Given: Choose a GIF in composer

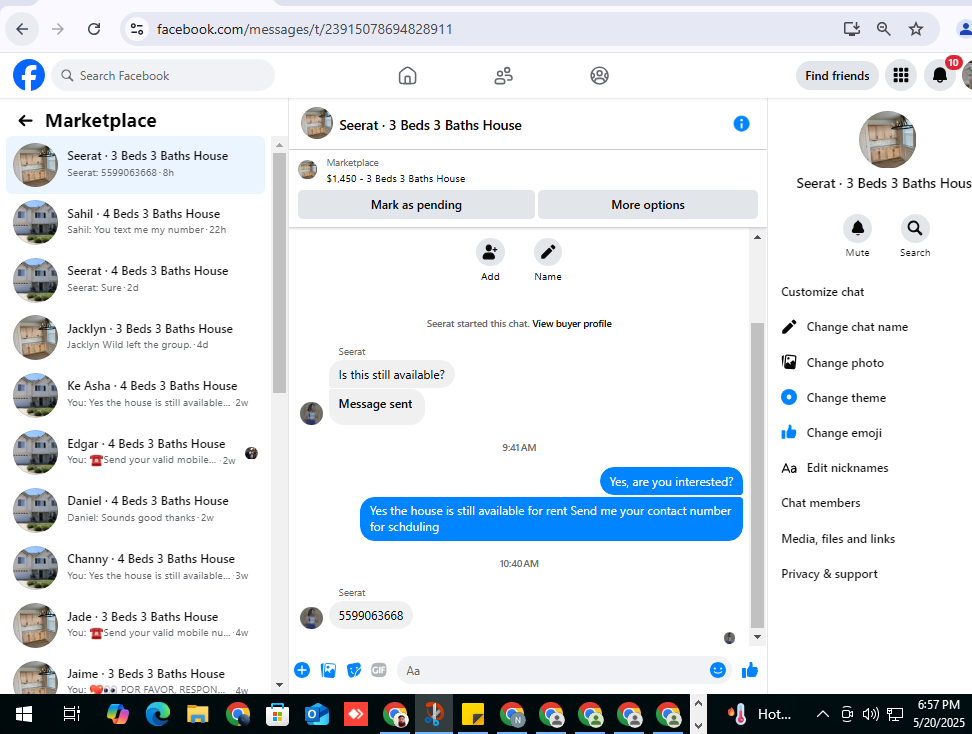Looking at the screenshot, I should pyautogui.click(x=379, y=670).
